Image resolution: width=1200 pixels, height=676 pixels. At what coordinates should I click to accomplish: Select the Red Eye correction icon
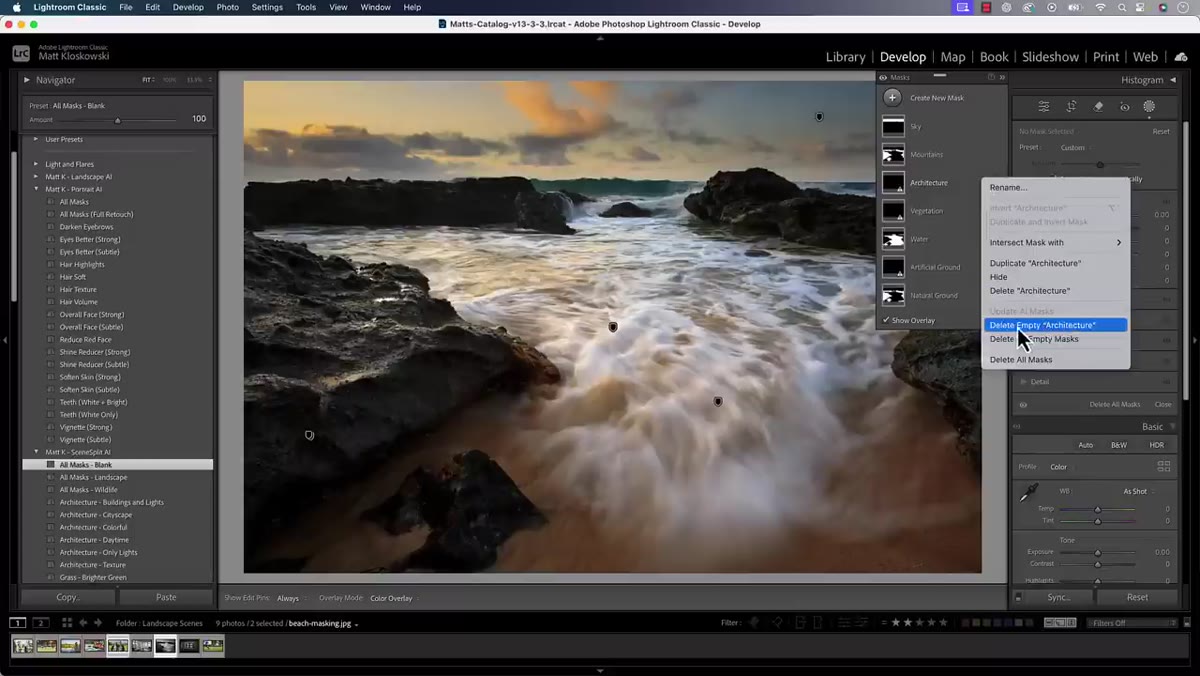1124,106
